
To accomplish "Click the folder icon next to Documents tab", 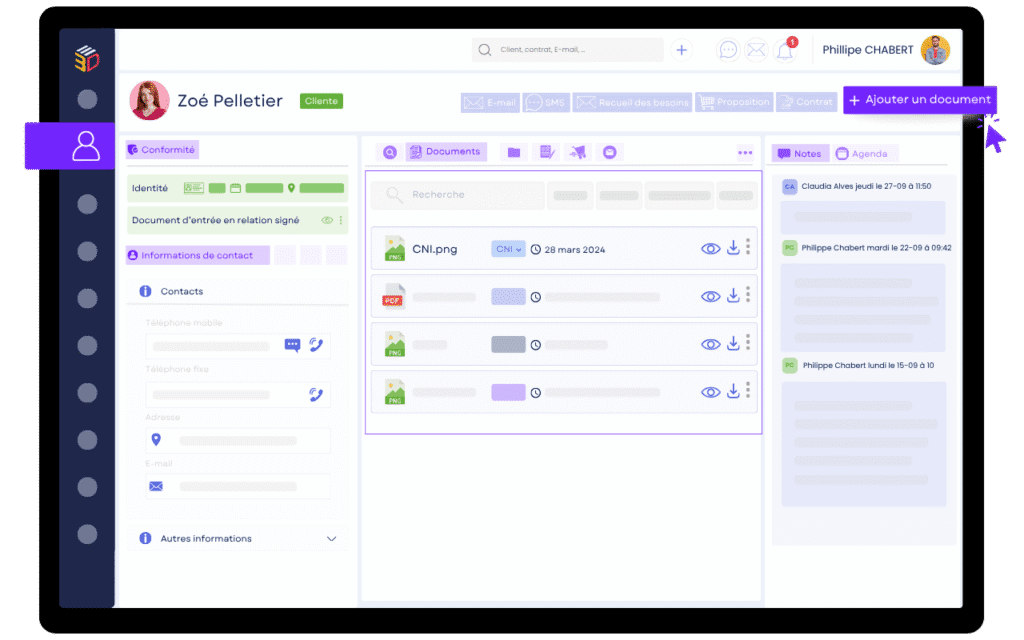I will [x=513, y=151].
